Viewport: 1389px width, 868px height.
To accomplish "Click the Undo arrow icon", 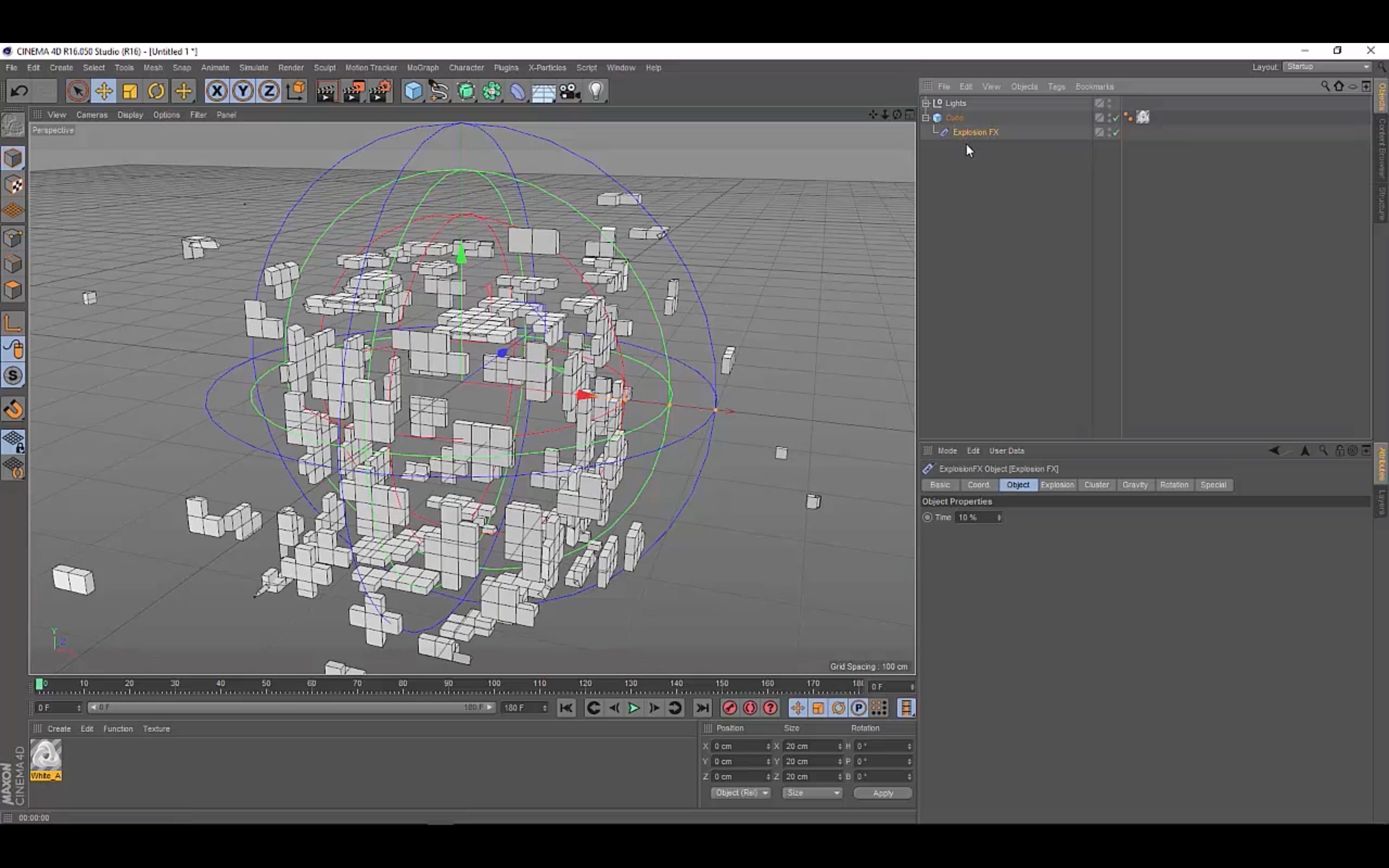I will [x=19, y=91].
